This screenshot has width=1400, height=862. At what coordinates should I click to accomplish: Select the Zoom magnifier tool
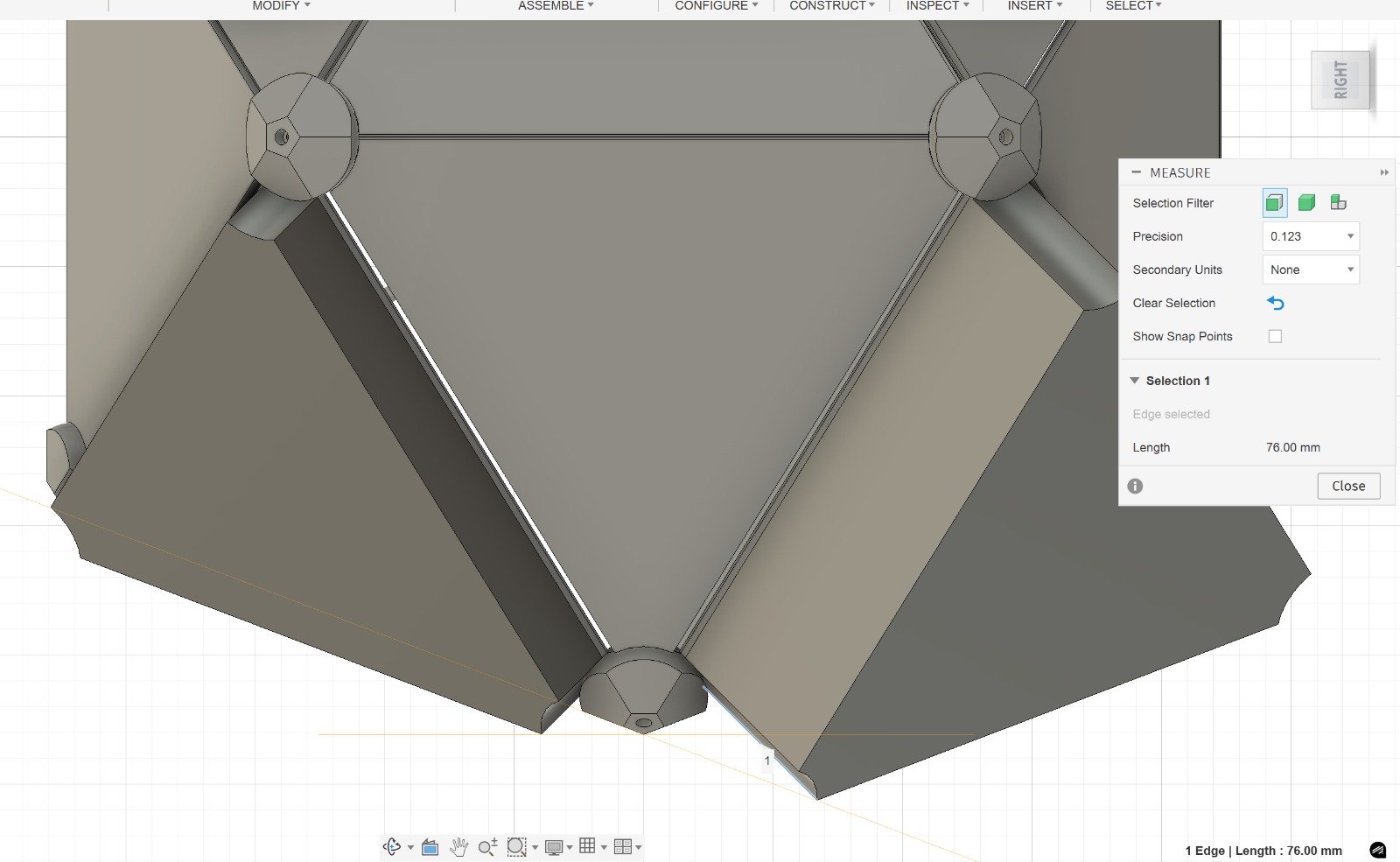click(x=487, y=846)
